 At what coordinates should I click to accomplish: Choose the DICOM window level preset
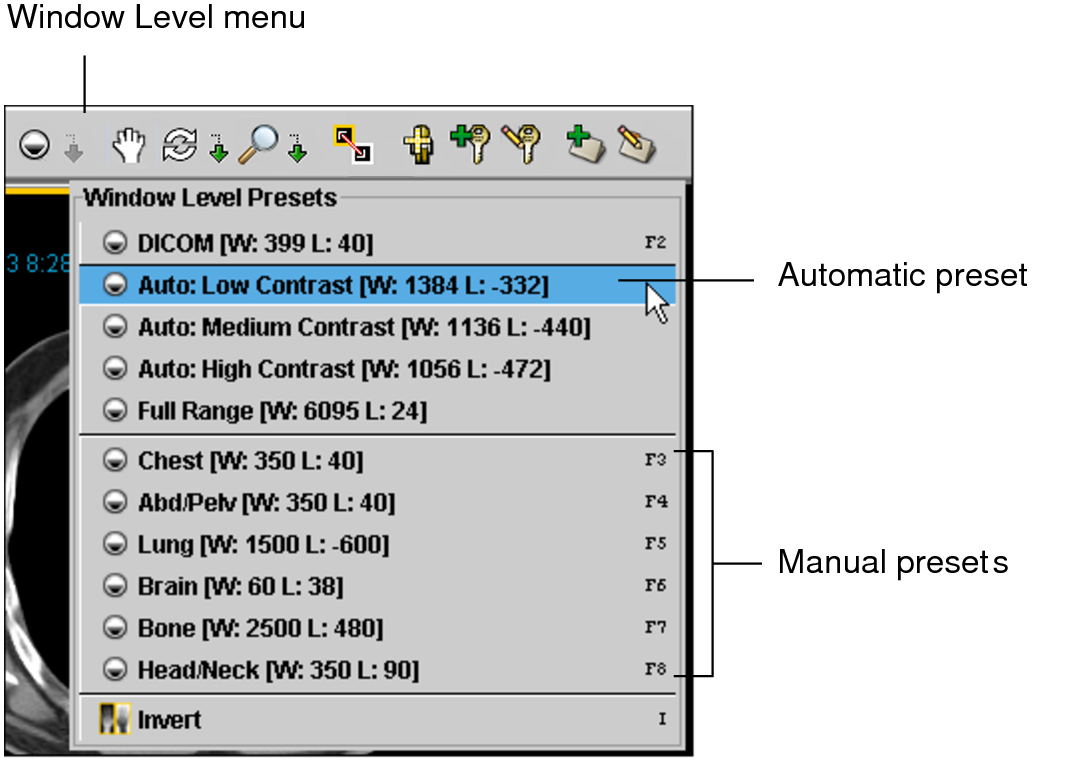click(255, 243)
